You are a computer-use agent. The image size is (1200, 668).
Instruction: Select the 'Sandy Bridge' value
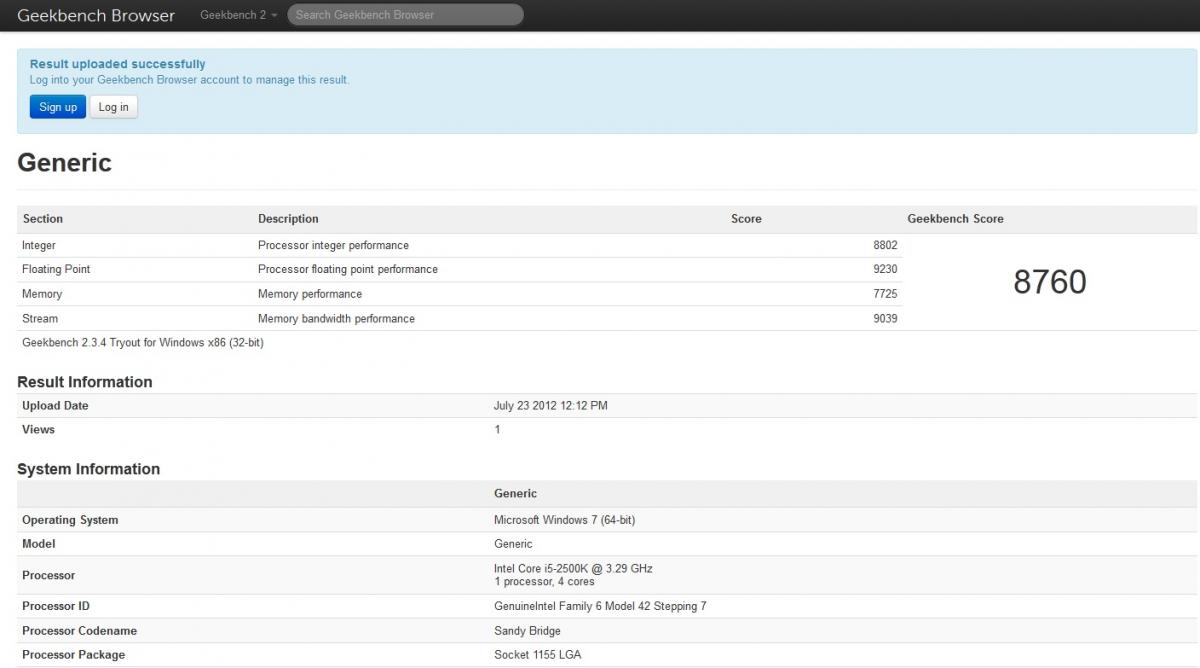point(527,631)
